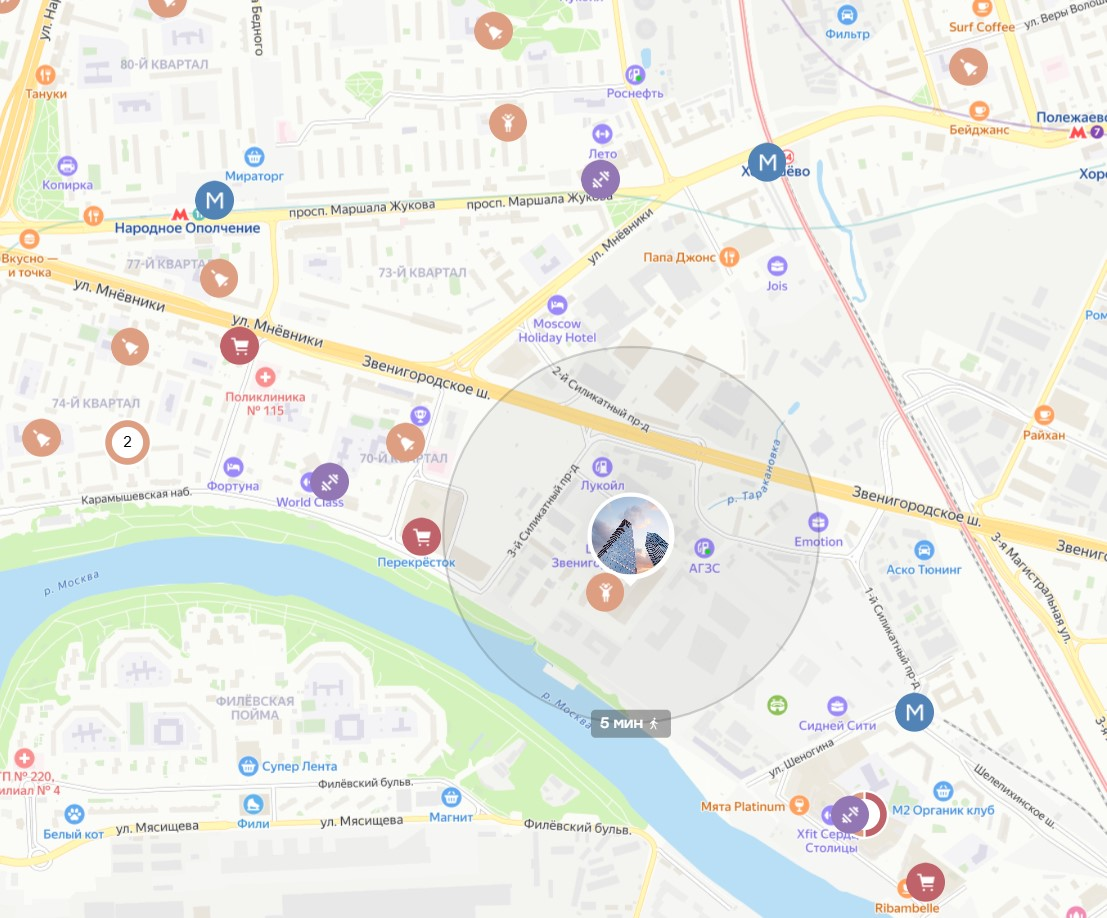Click the 5 мин walking distance label

(630, 723)
